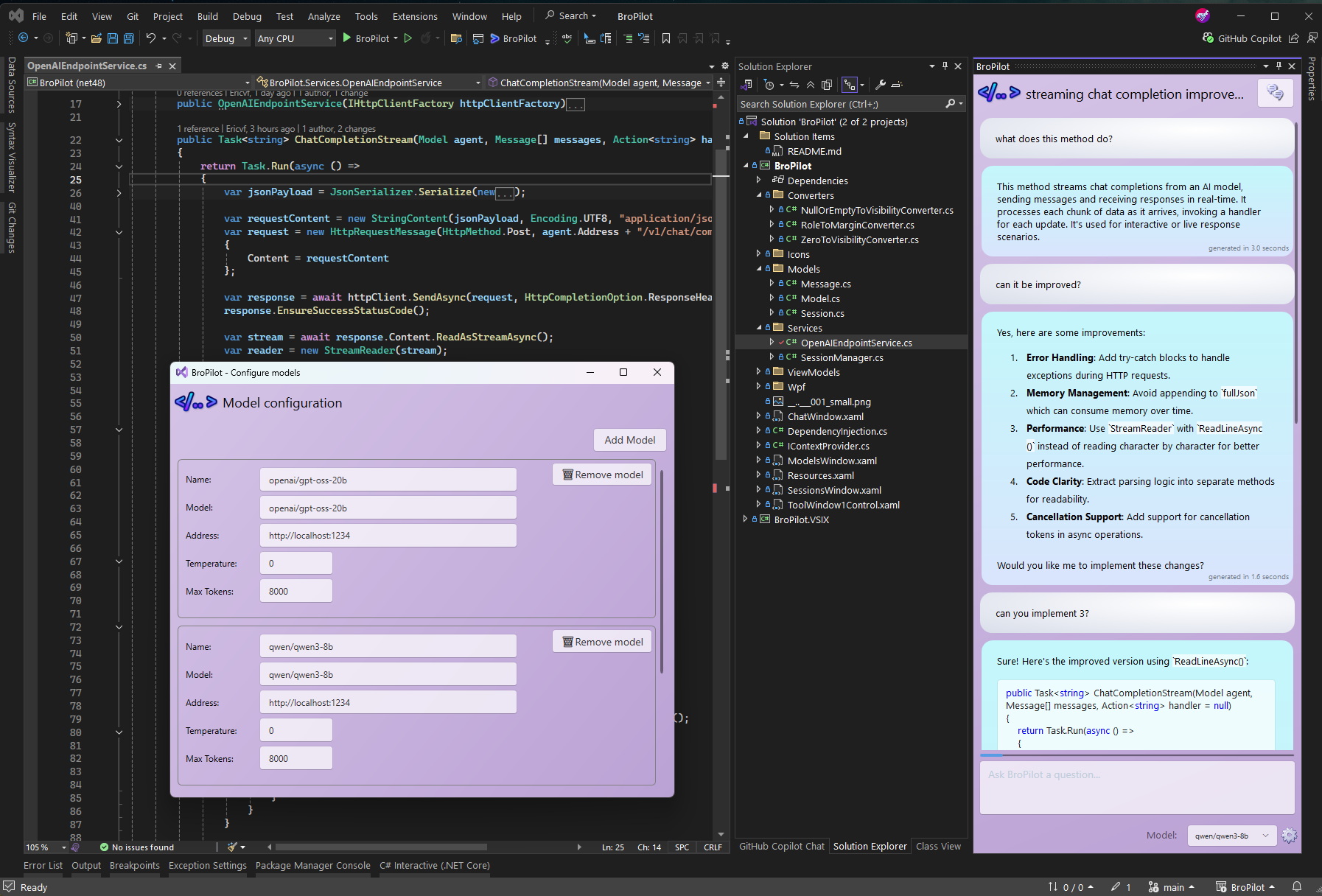The height and width of the screenshot is (896, 1322).
Task: Open BroPilot settings gear icon
Action: click(1289, 836)
